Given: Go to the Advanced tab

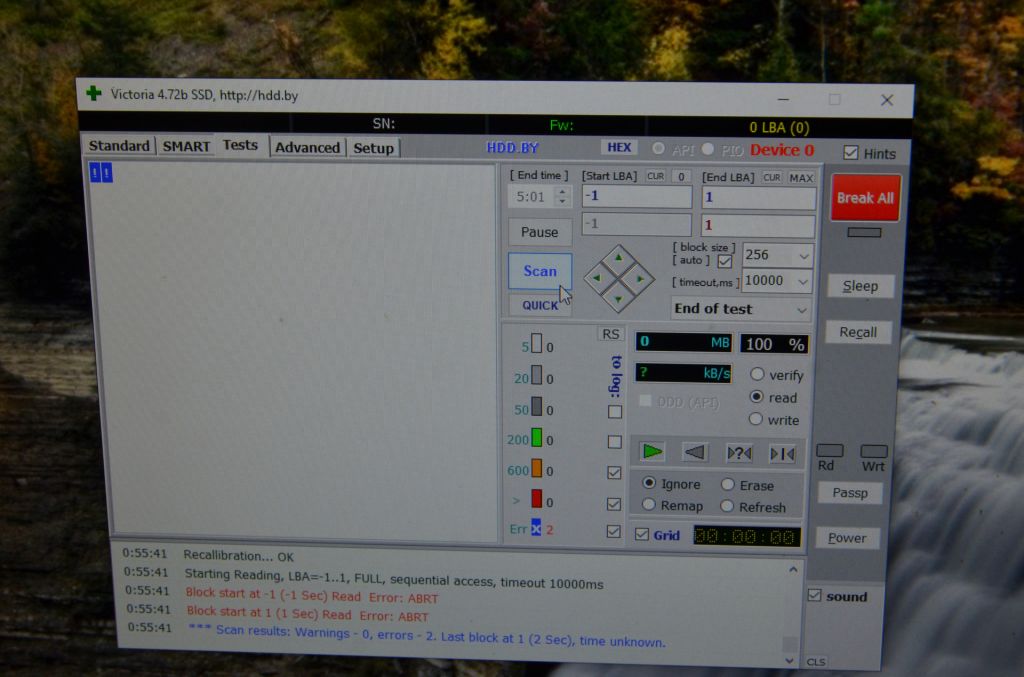Looking at the screenshot, I should tap(307, 148).
